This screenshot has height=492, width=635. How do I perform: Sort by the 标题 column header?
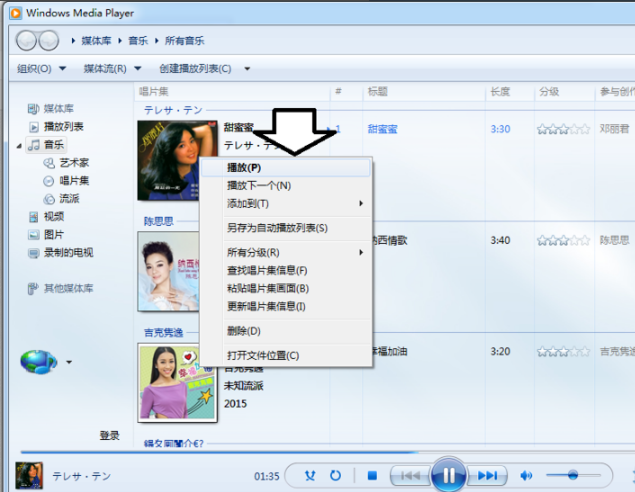click(424, 92)
